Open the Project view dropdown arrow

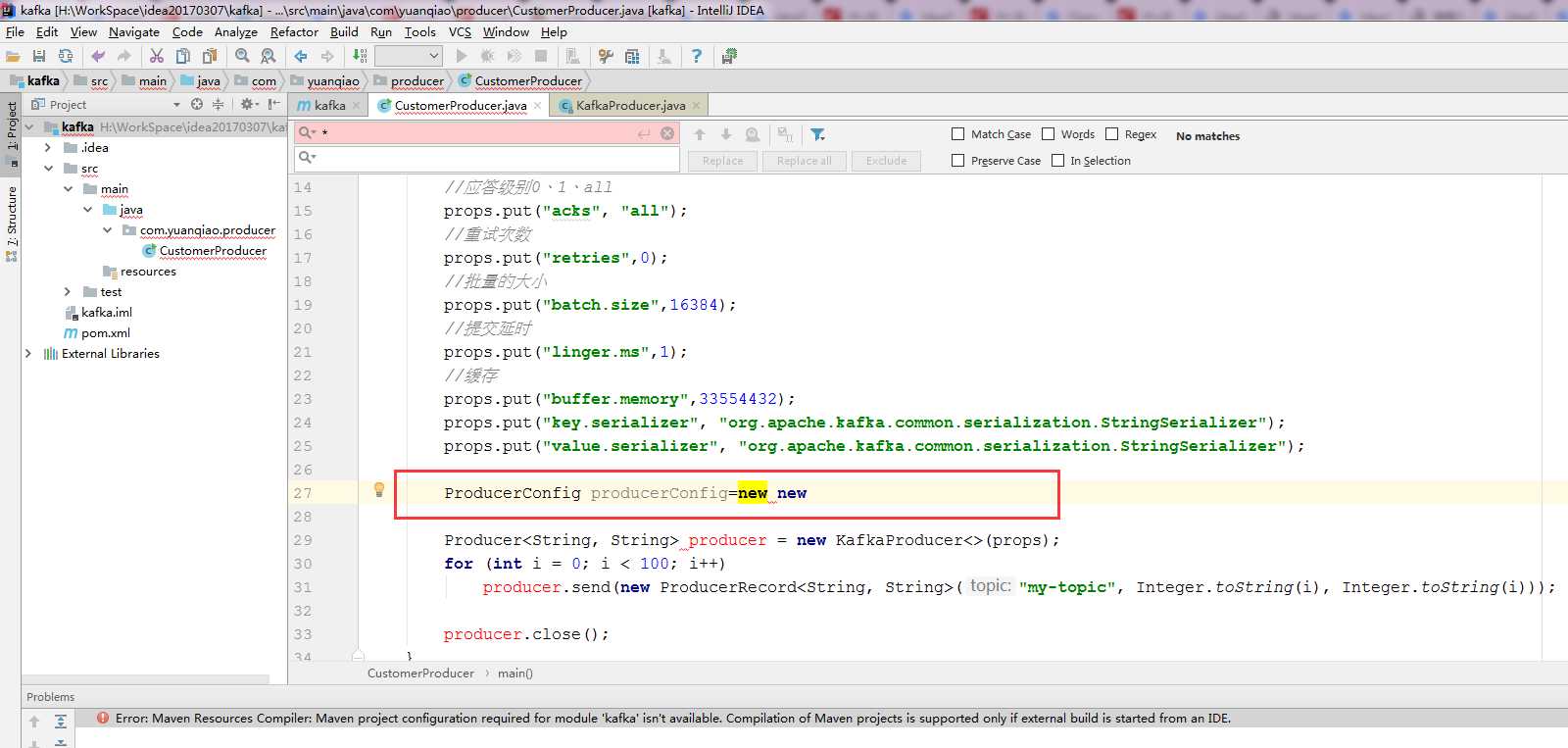click(176, 104)
